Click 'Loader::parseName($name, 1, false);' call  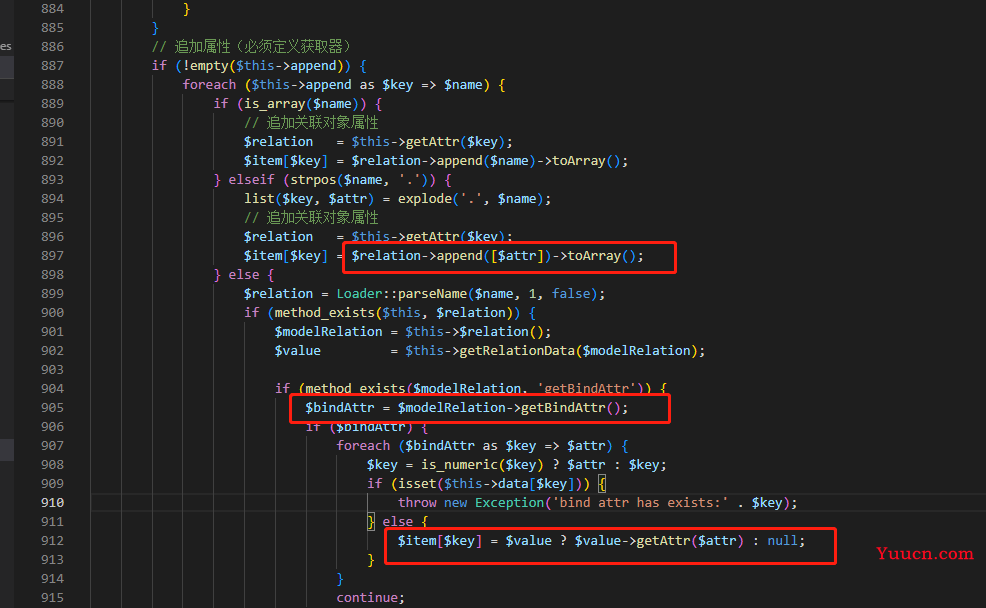(471, 294)
